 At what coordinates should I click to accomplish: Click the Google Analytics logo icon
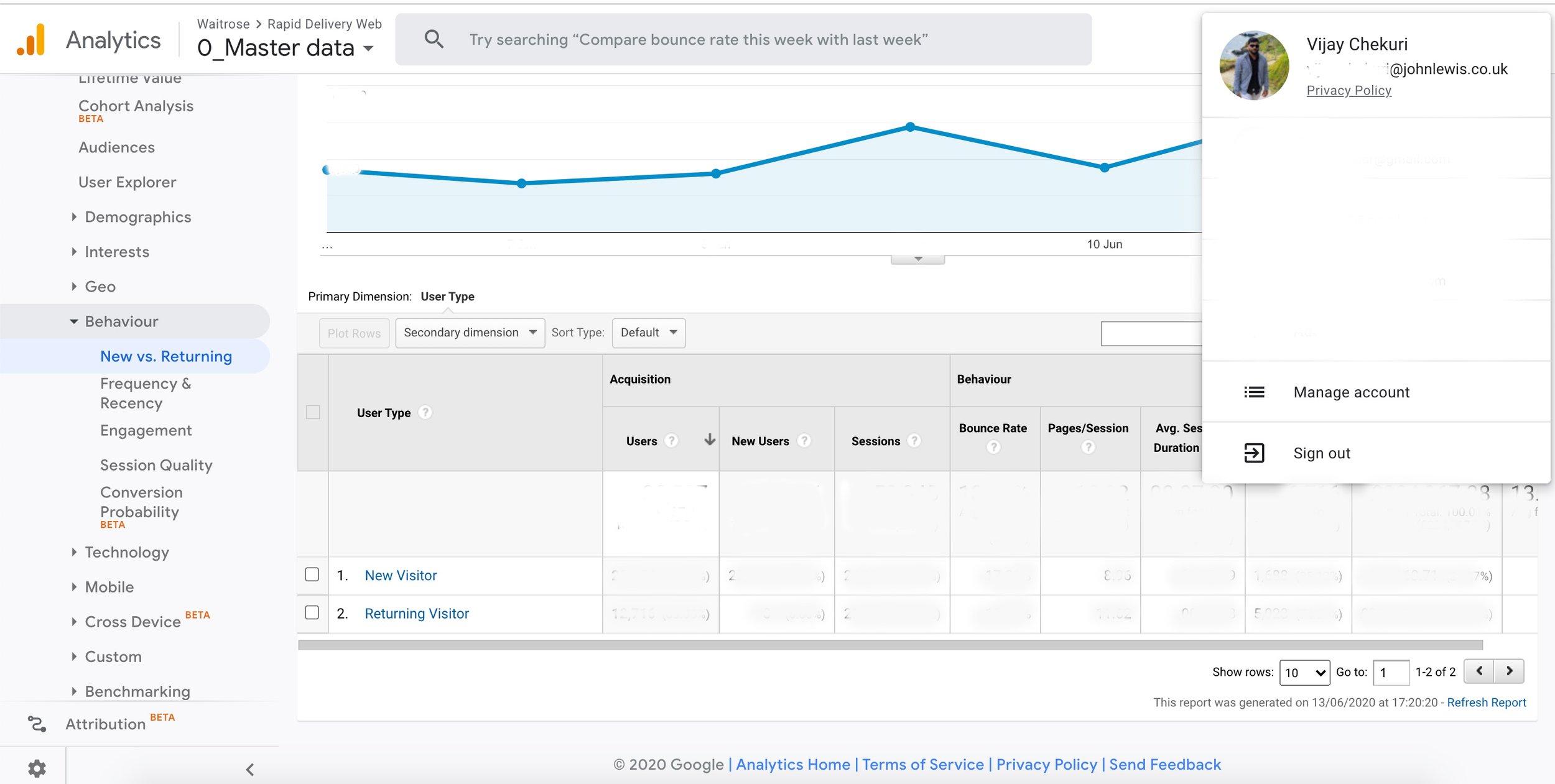(31, 40)
